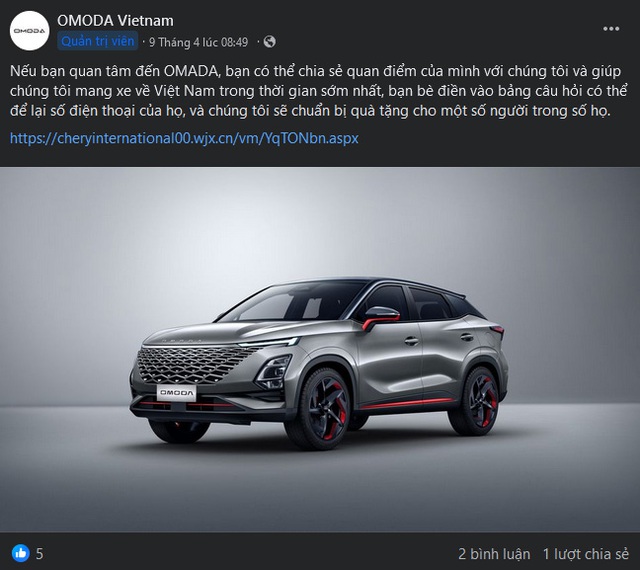This screenshot has width=640, height=570.
Task: Open the 9 Tháng 4 lúc 08:49 timestamp
Action: coord(198,42)
